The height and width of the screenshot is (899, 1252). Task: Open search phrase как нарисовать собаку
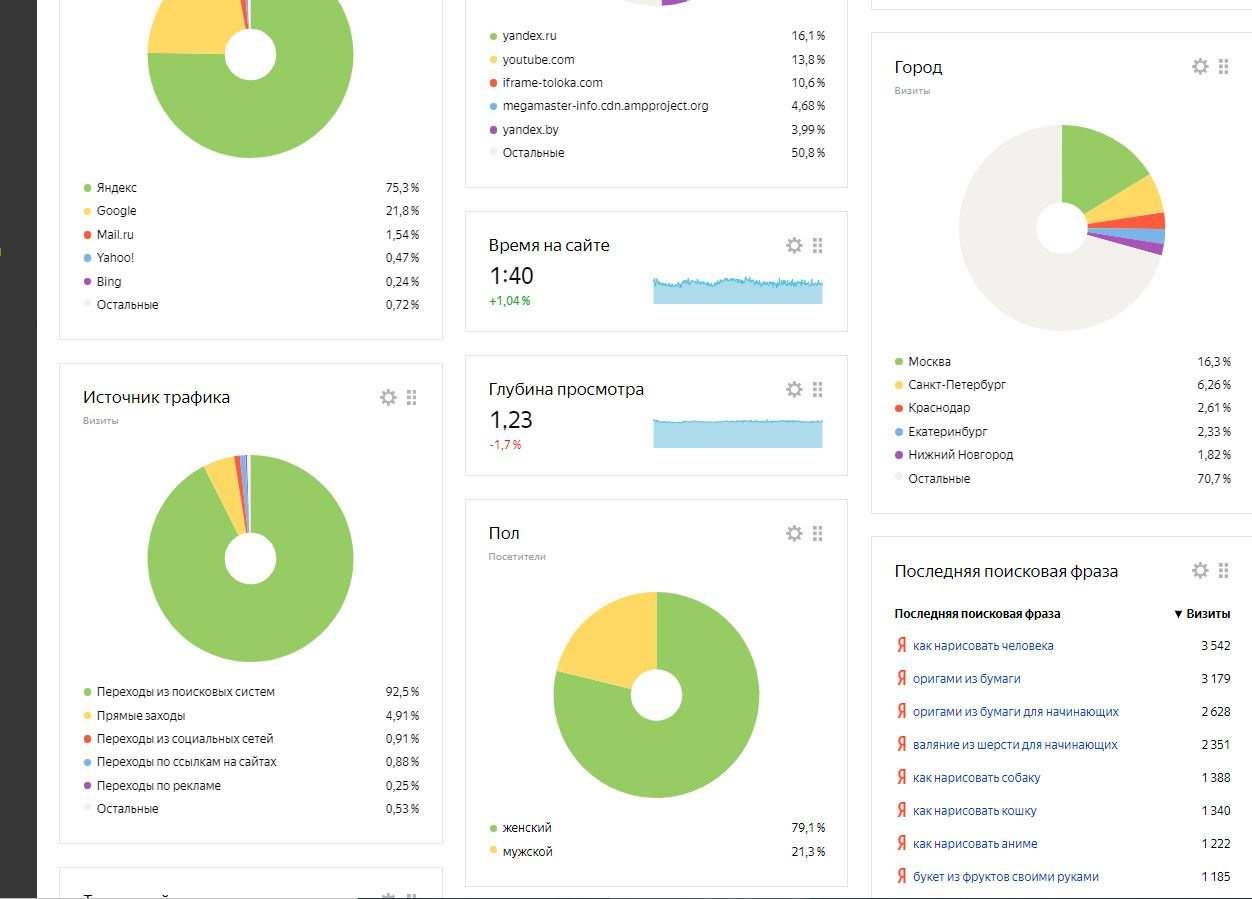[x=977, y=778]
